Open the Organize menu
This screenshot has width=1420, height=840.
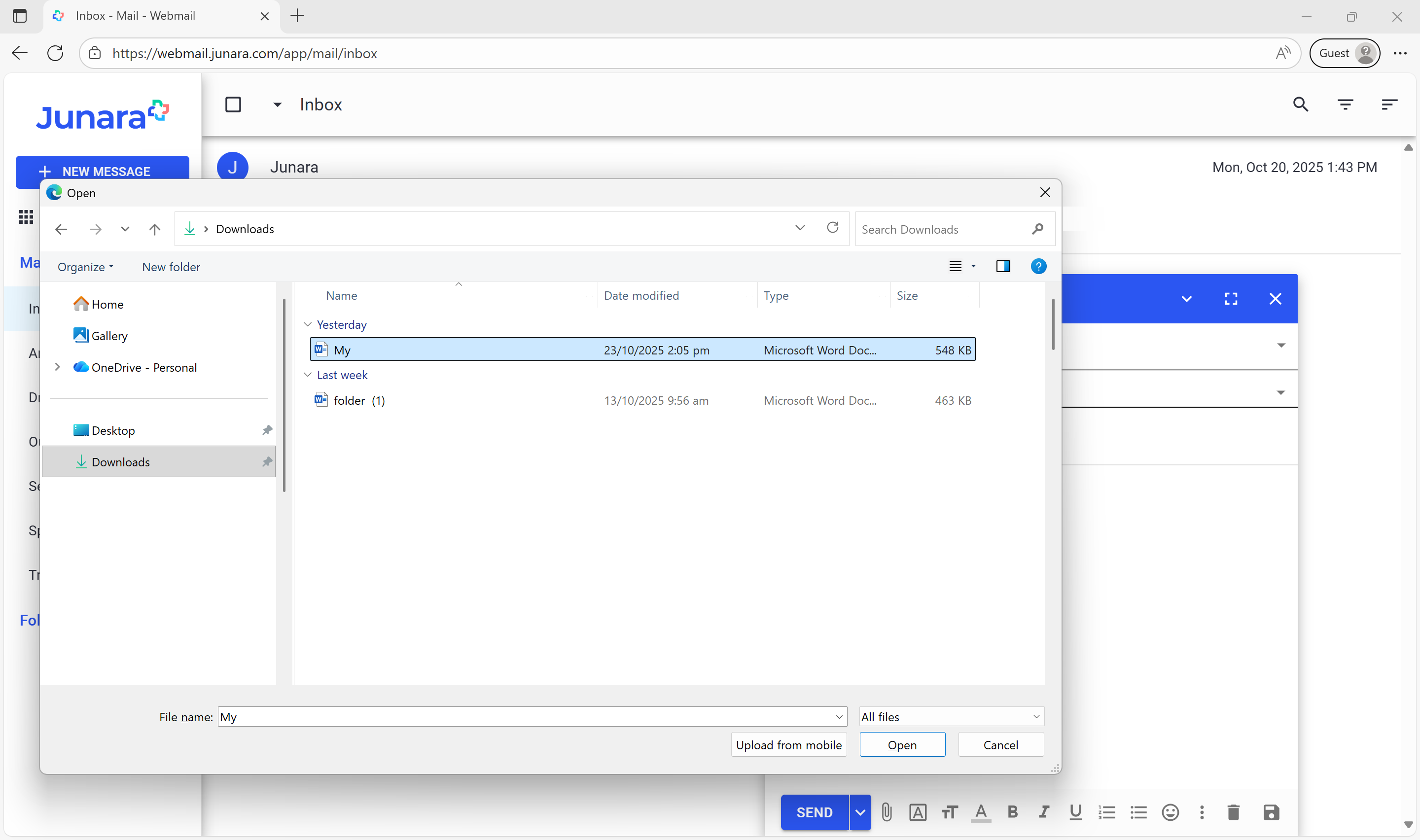(85, 267)
